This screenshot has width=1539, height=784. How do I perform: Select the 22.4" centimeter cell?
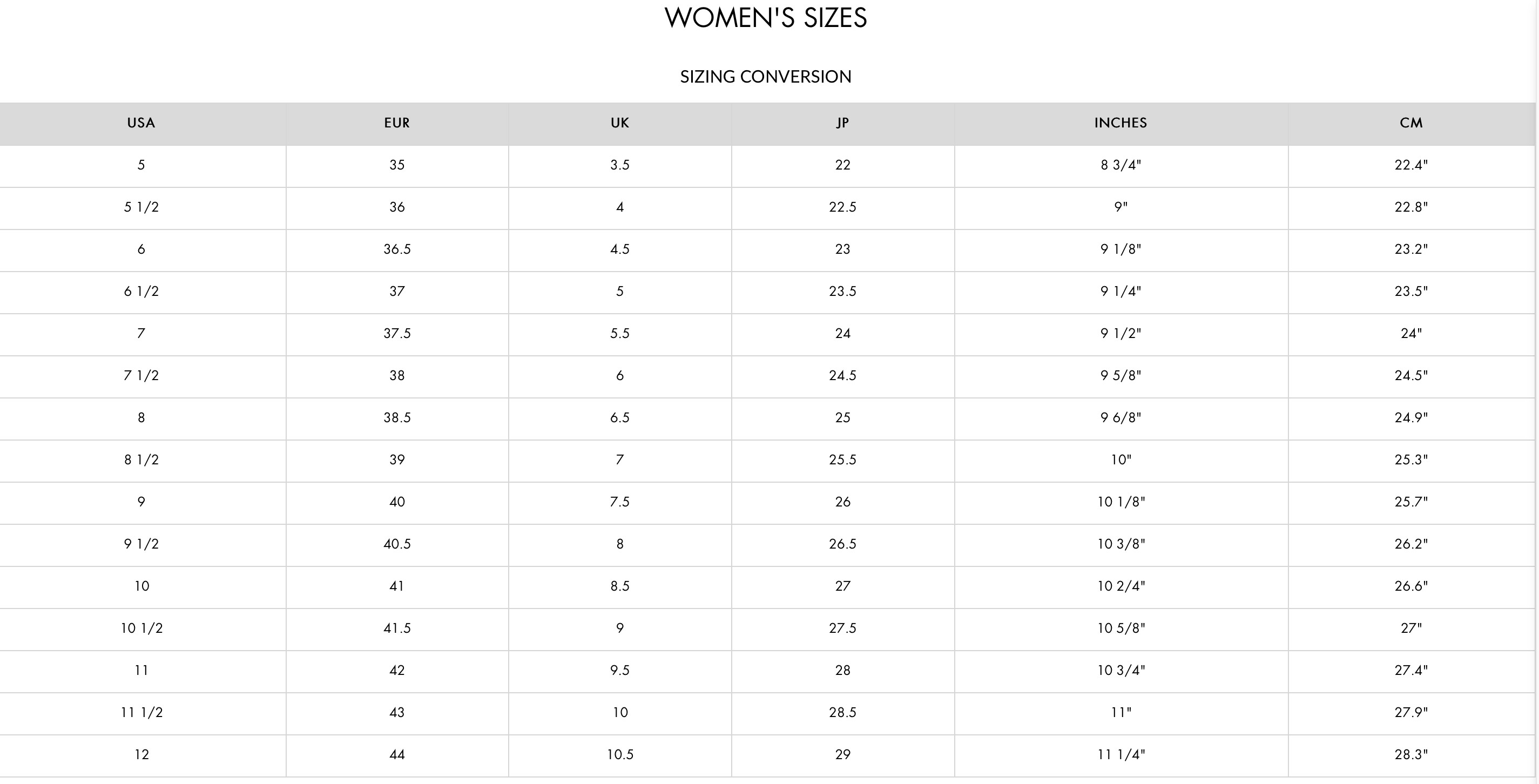click(x=1411, y=165)
